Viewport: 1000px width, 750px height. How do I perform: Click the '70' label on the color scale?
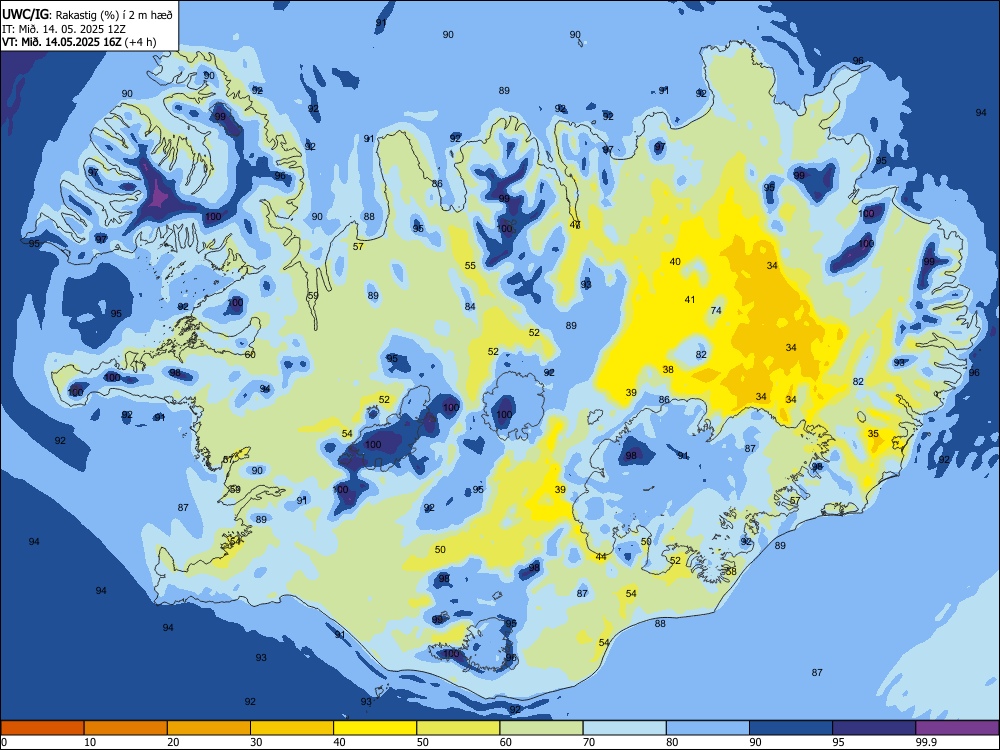coord(589,742)
